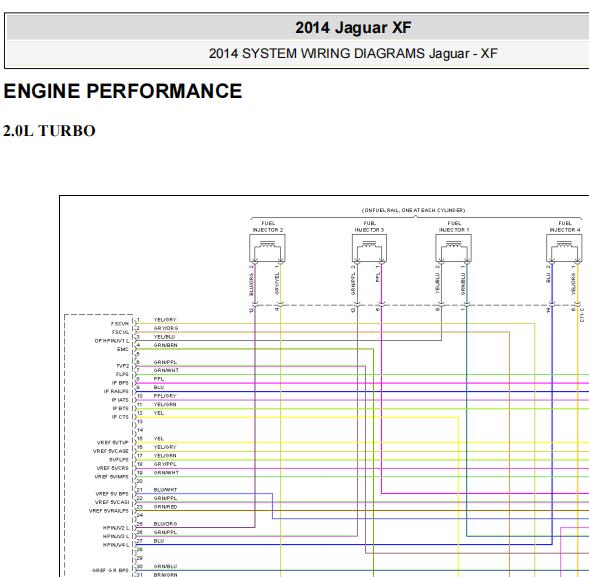
Task: Click the 'HPINJV3 L' signal label
Action: click(116, 536)
